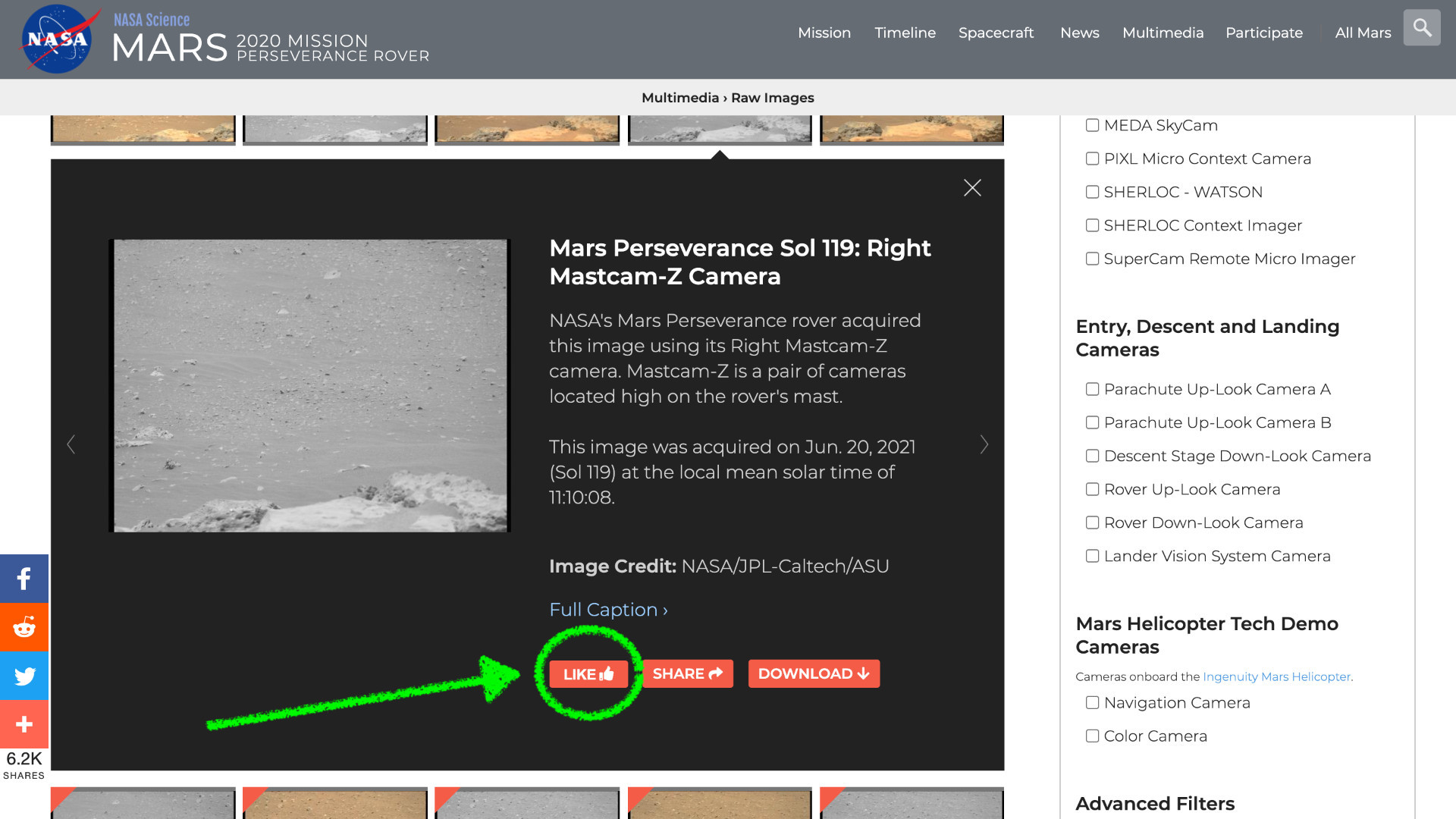Open the News menu
The height and width of the screenshot is (819, 1456).
coord(1079,33)
